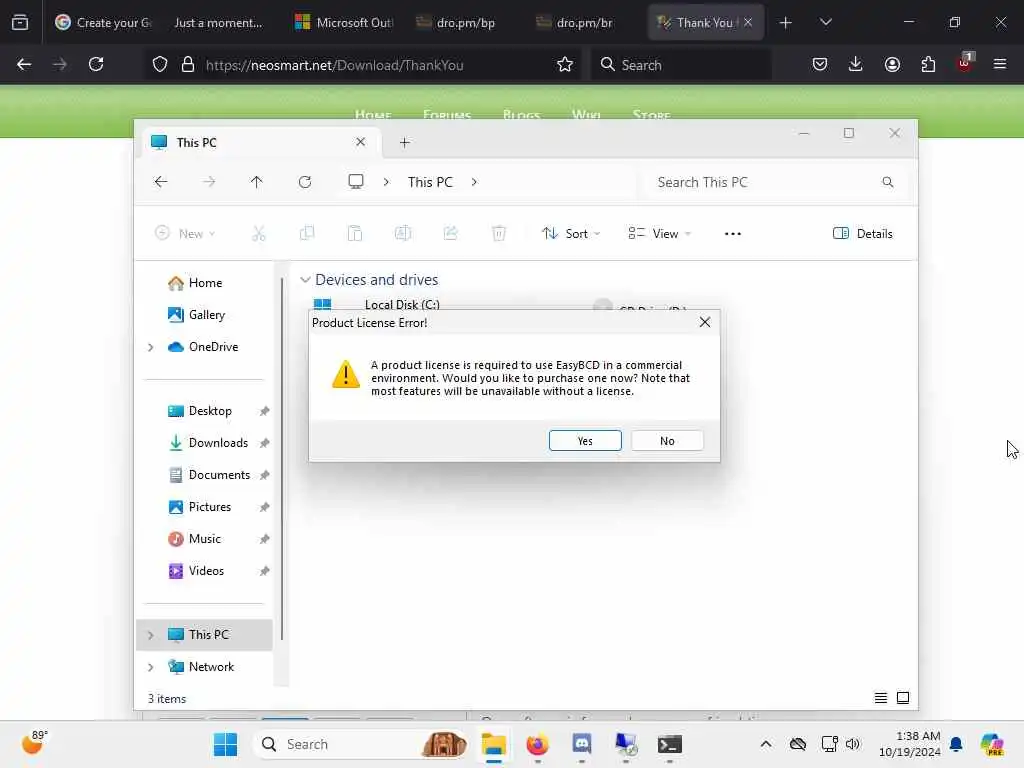
Task: Switch to the dro.pm/bp browser tab
Action: click(x=457, y=22)
